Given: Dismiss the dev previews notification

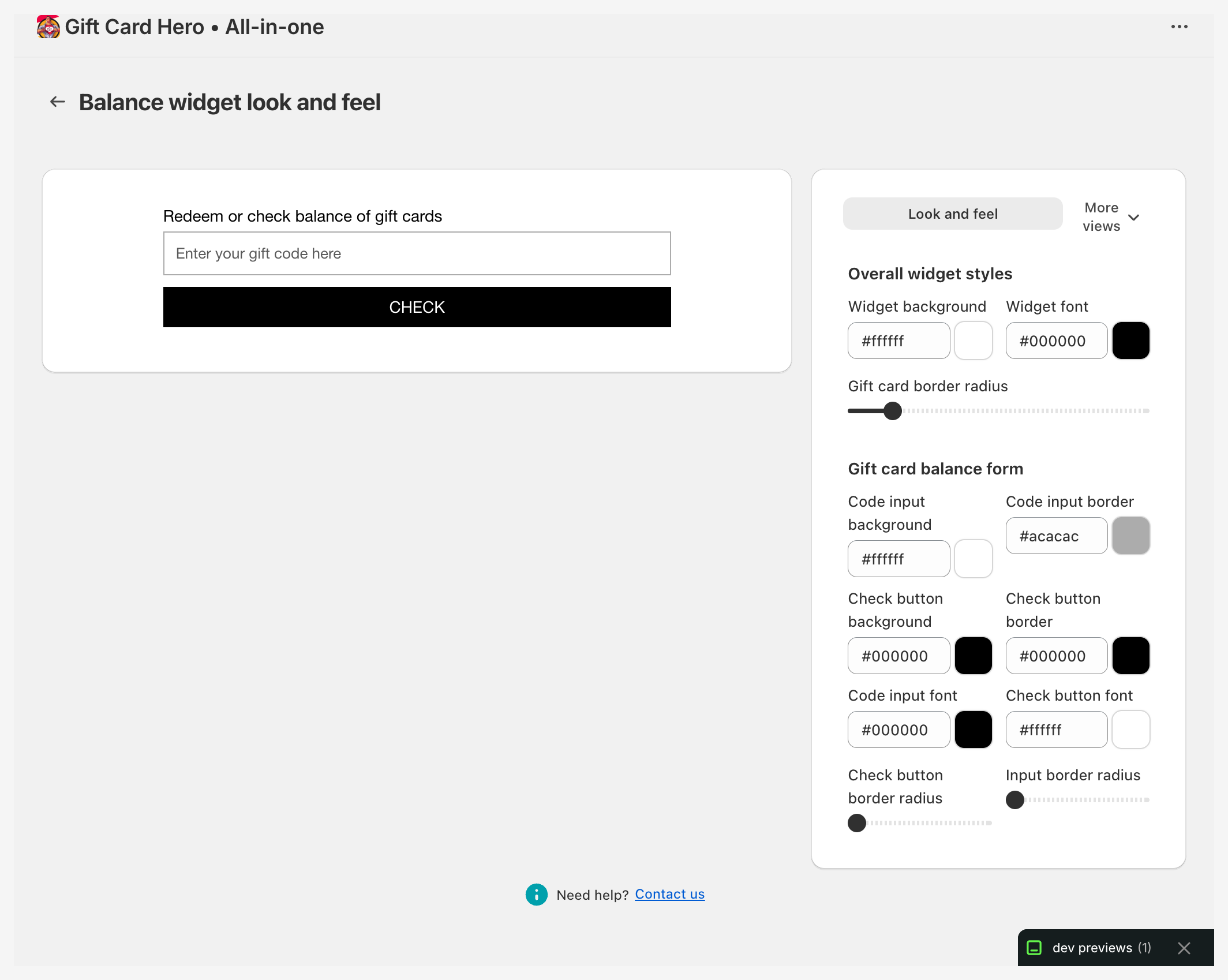Looking at the screenshot, I should (x=1184, y=948).
